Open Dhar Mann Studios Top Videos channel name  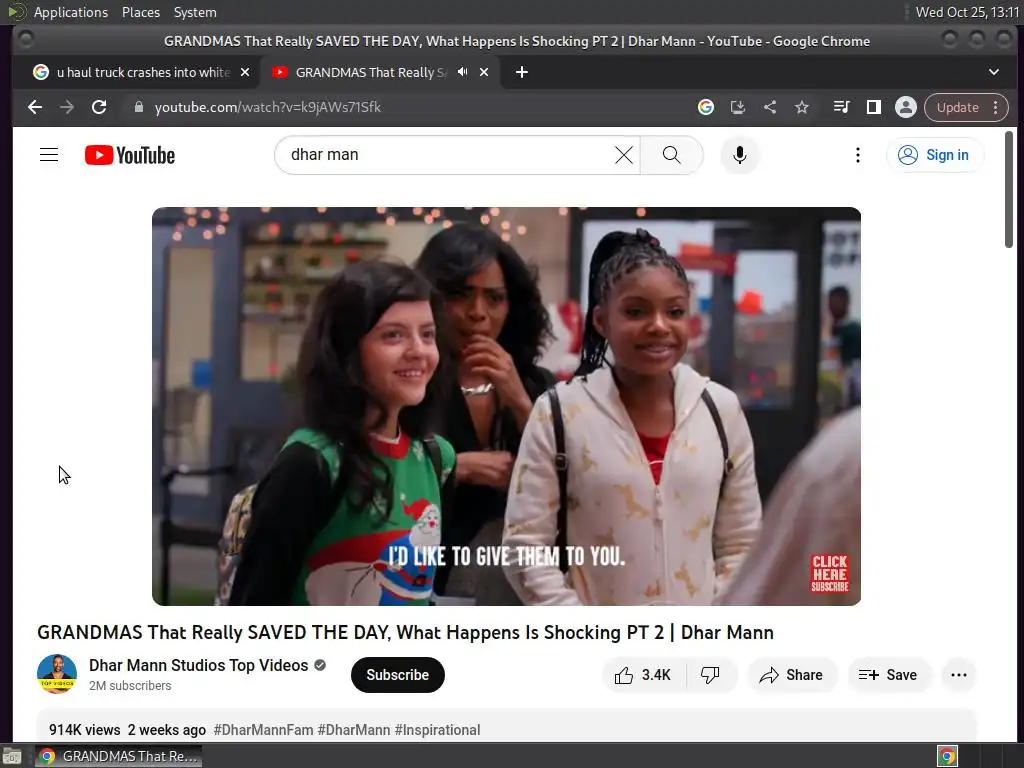[199, 665]
